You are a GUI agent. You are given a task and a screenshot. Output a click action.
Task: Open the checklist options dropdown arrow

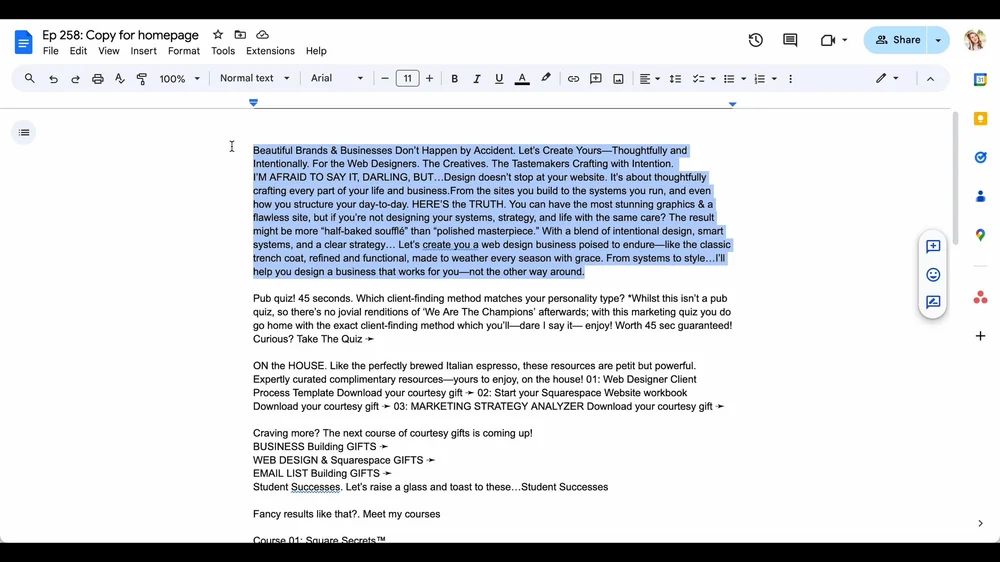point(713,79)
